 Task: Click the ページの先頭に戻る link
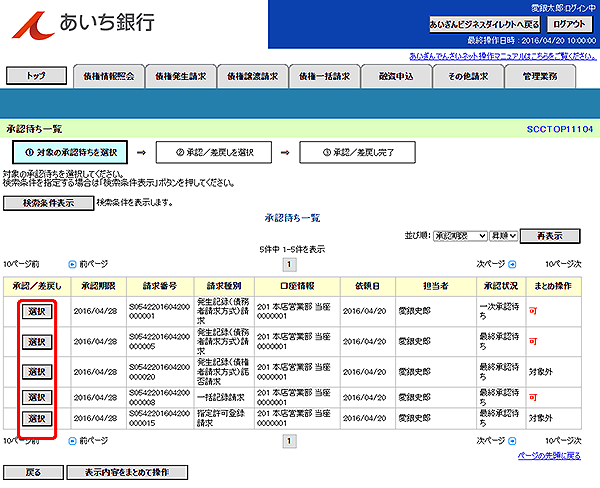(x=549, y=455)
